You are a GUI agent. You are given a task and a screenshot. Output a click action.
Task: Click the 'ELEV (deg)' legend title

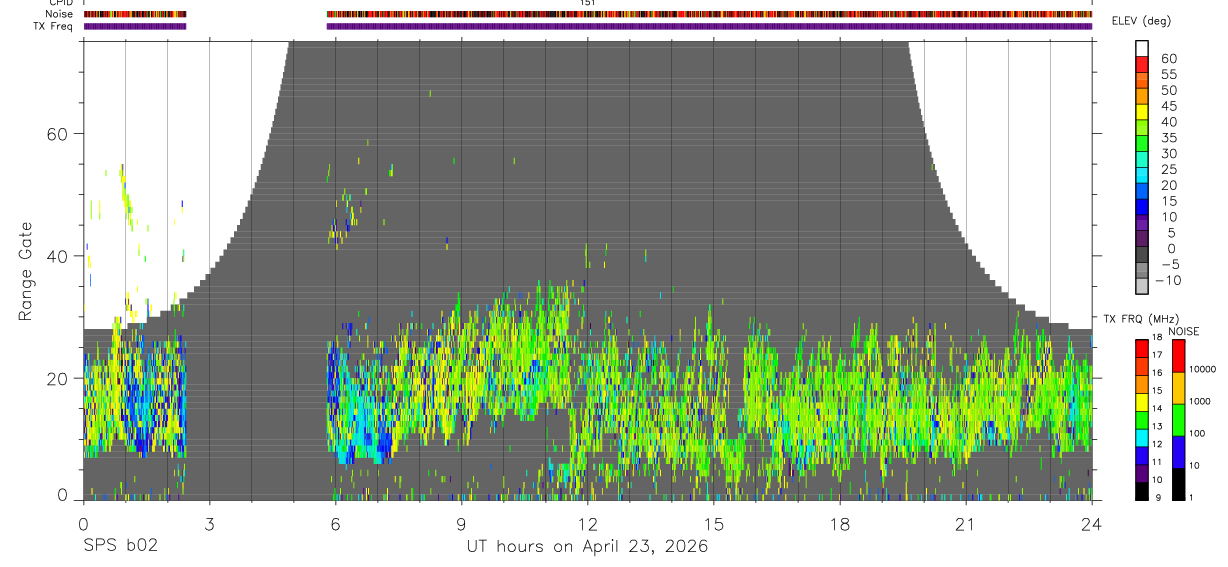coord(1142,21)
